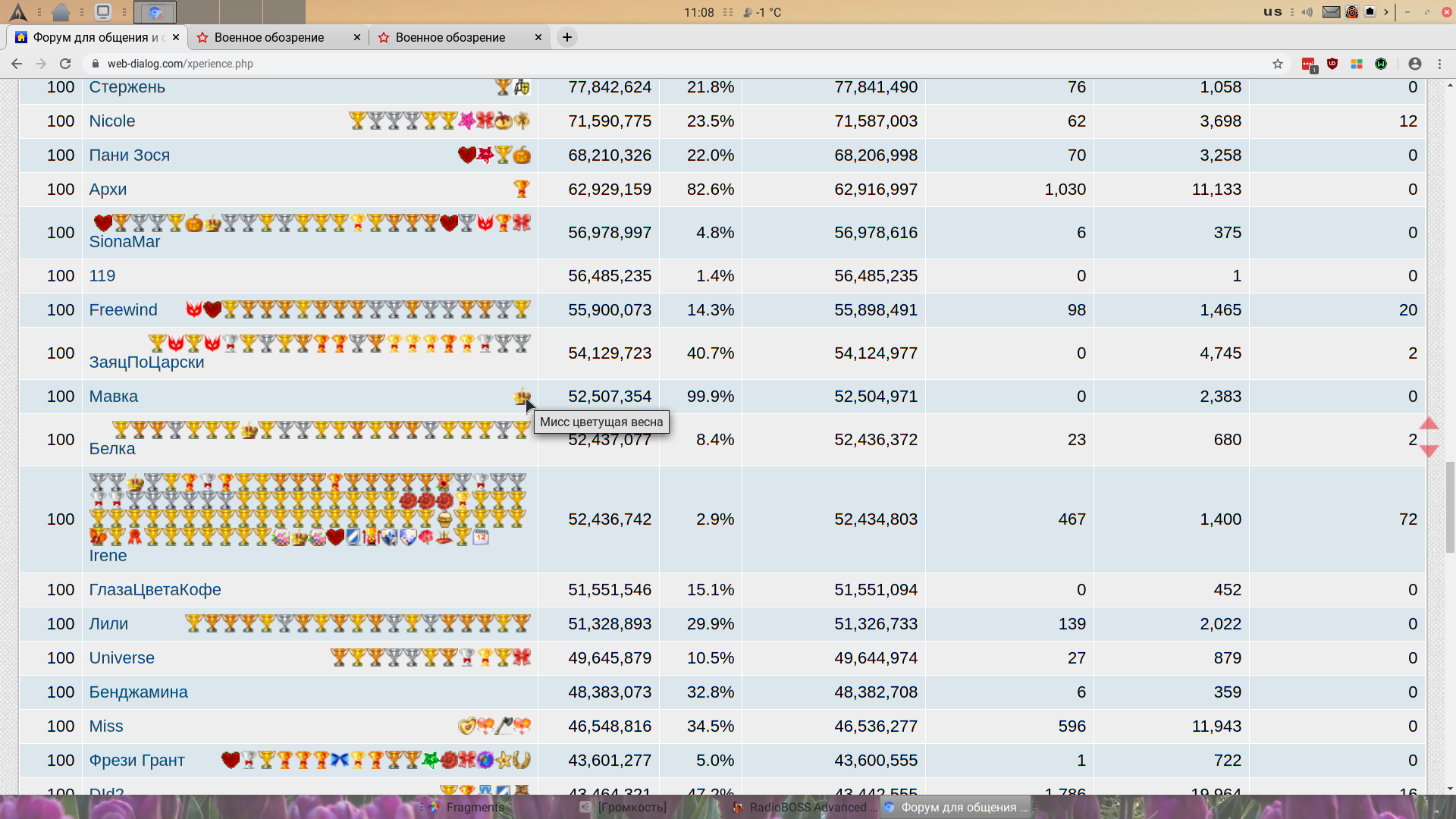
Task: Bookmark page with star icon
Action: (1278, 64)
